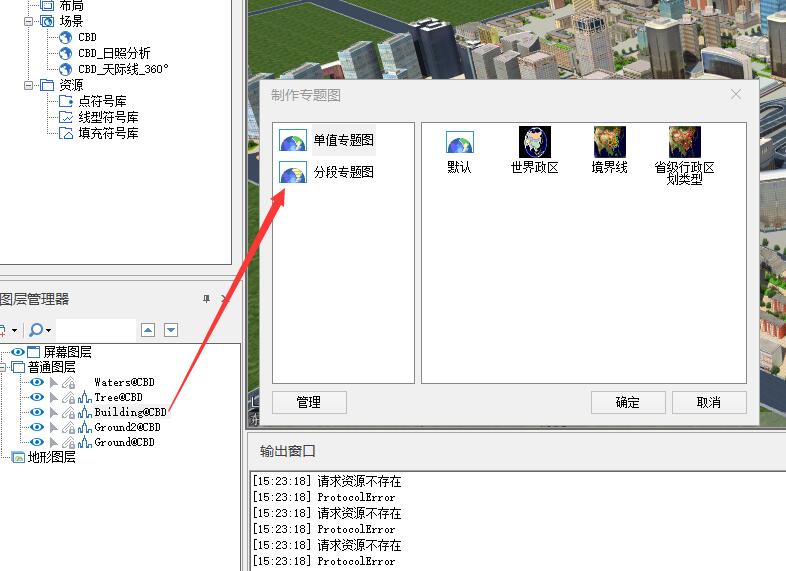Screen dimensions: 786x571
Task: Confirm with the 确定 button
Action: click(x=628, y=403)
